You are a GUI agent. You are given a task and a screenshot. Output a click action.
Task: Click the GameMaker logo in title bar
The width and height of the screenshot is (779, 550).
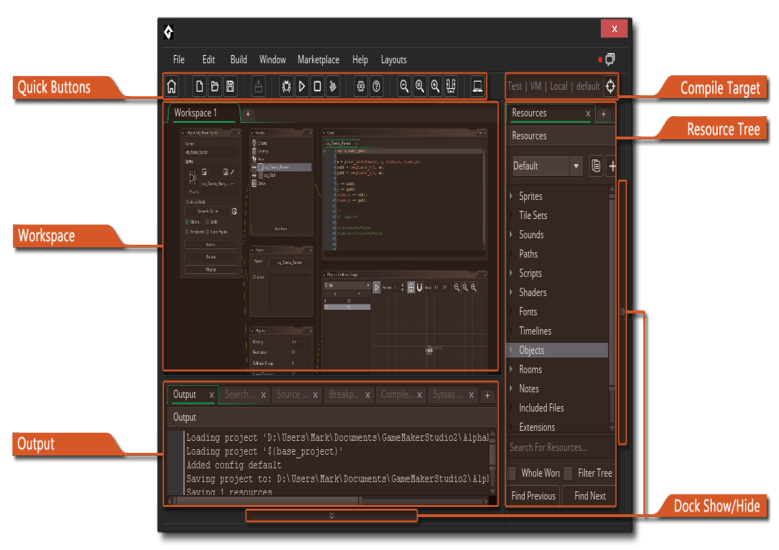pos(168,32)
